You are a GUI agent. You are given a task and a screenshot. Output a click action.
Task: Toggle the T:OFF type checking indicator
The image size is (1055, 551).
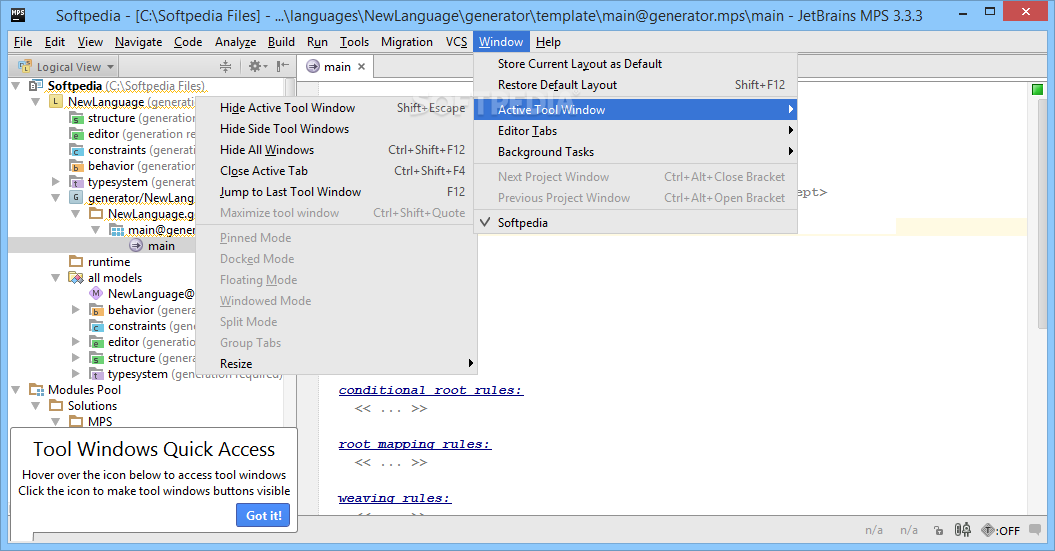point(1001,530)
